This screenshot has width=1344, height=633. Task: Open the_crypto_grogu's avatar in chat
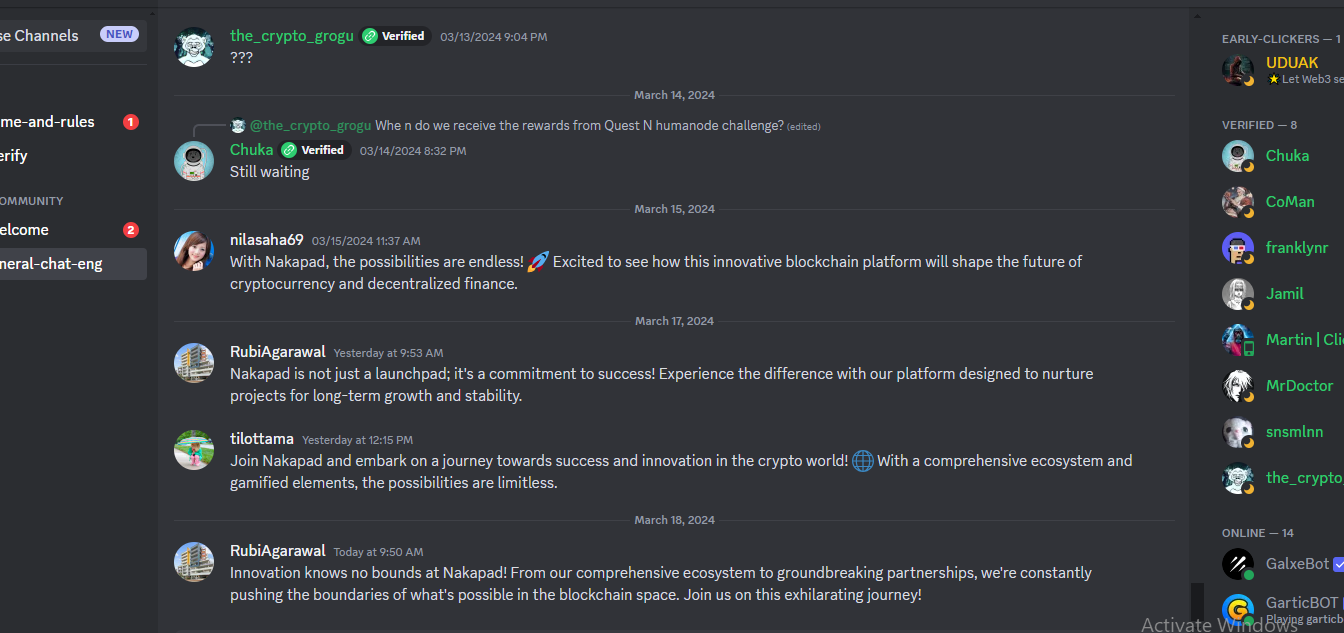[x=194, y=46]
